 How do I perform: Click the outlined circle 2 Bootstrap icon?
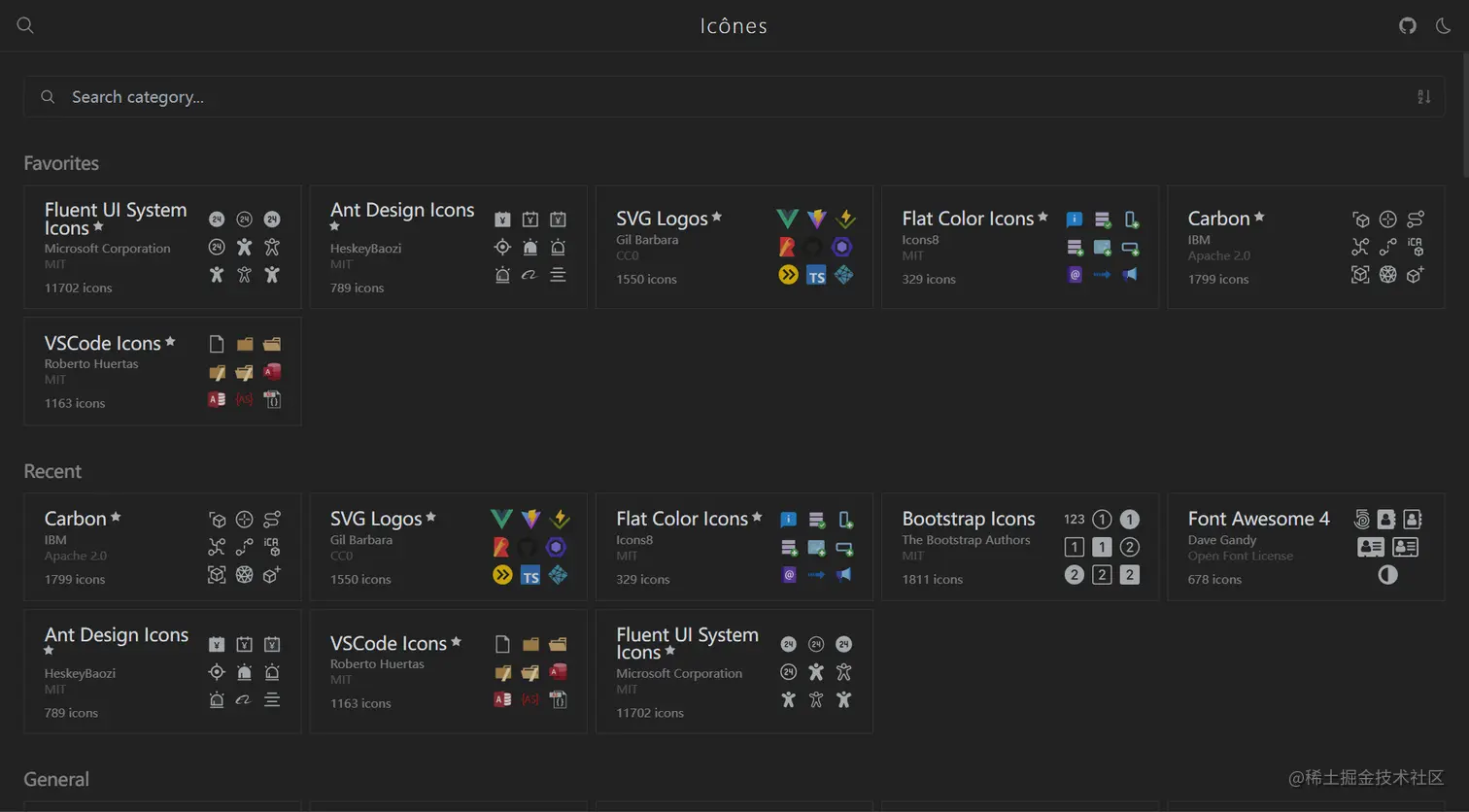(x=1129, y=547)
